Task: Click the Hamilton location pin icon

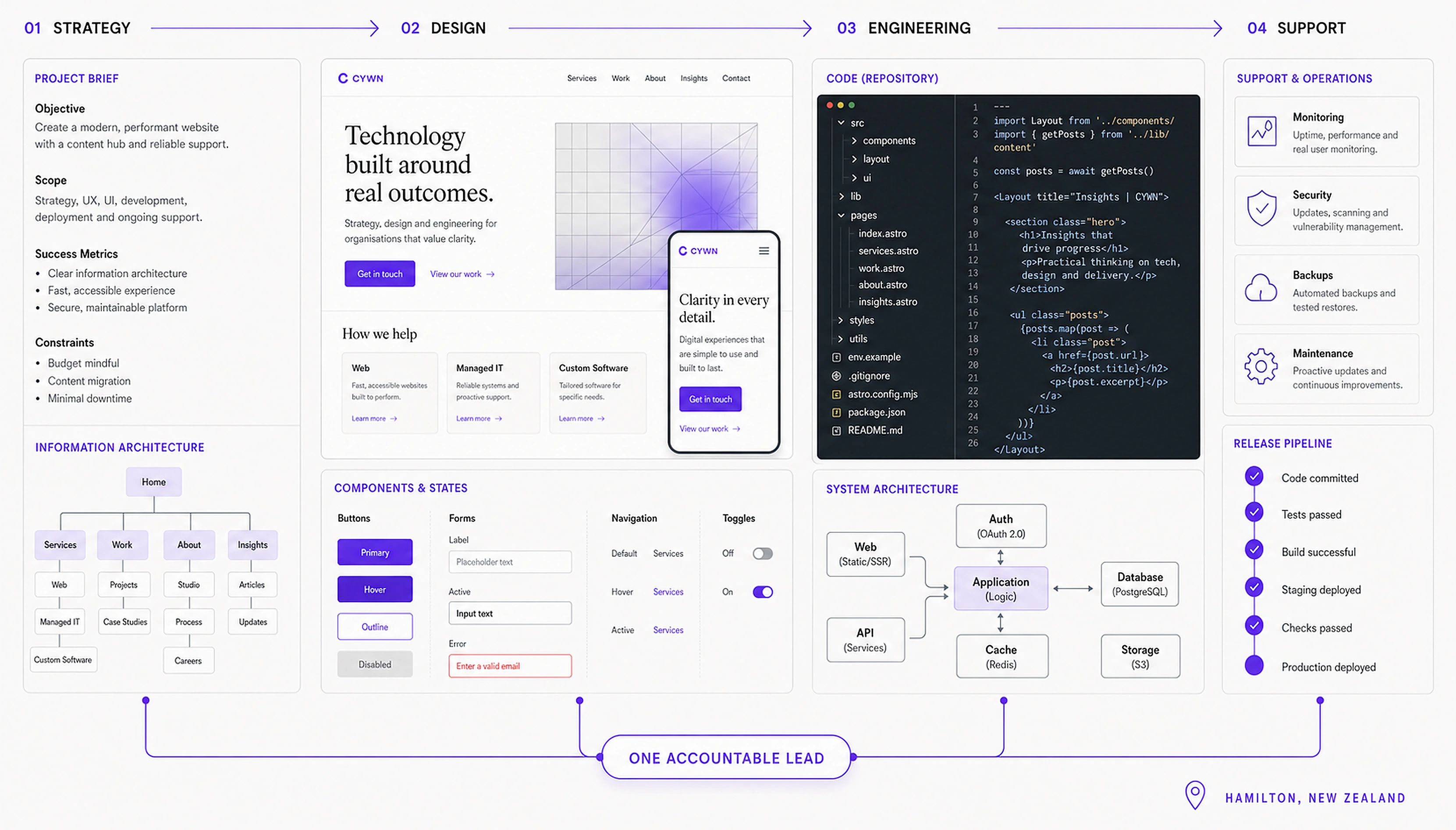Action: (x=1195, y=795)
